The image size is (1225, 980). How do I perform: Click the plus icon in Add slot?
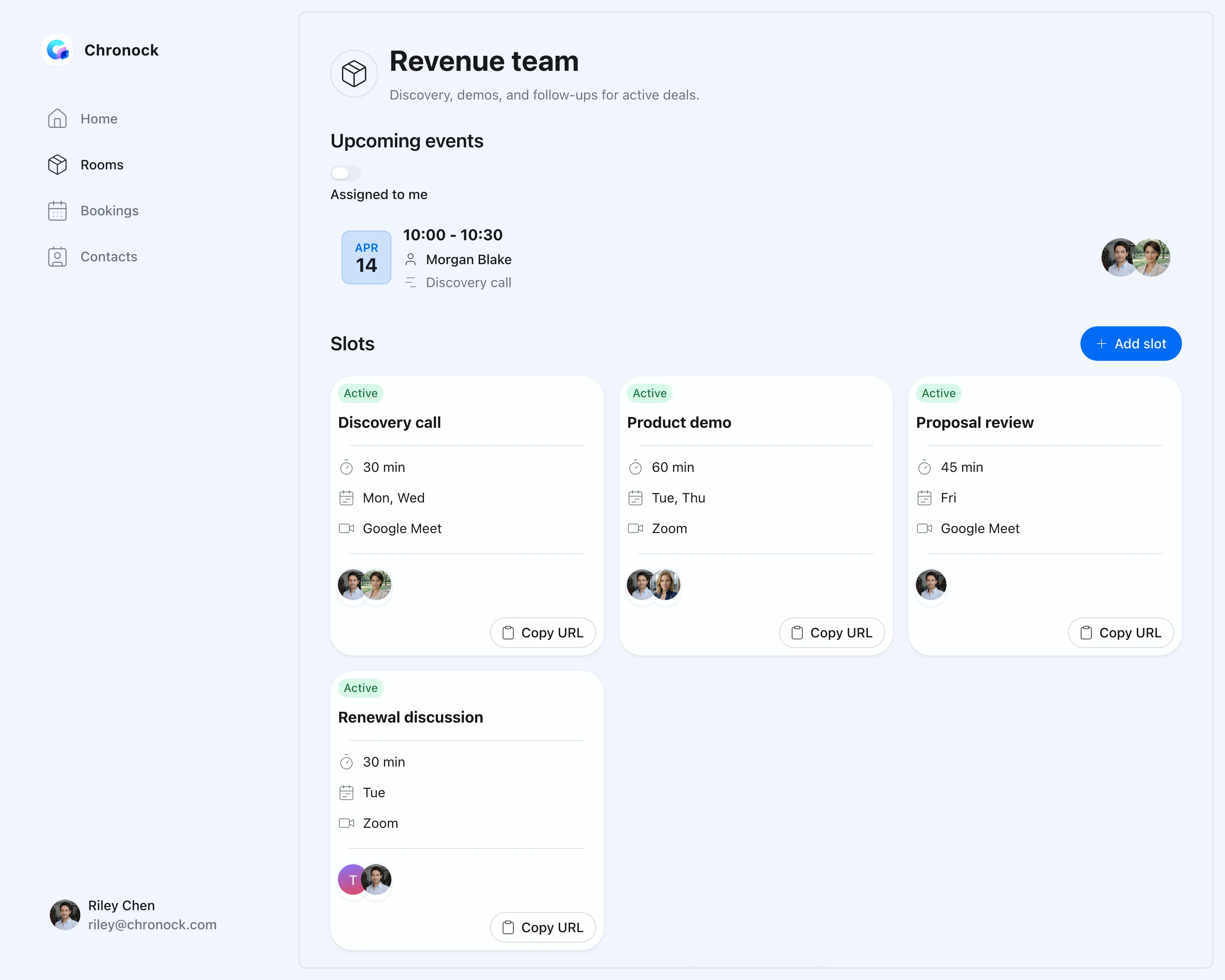point(1101,344)
